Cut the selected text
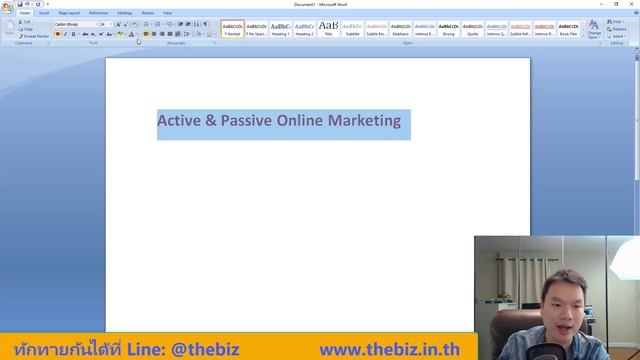The width and height of the screenshot is (640, 360). 24,22
